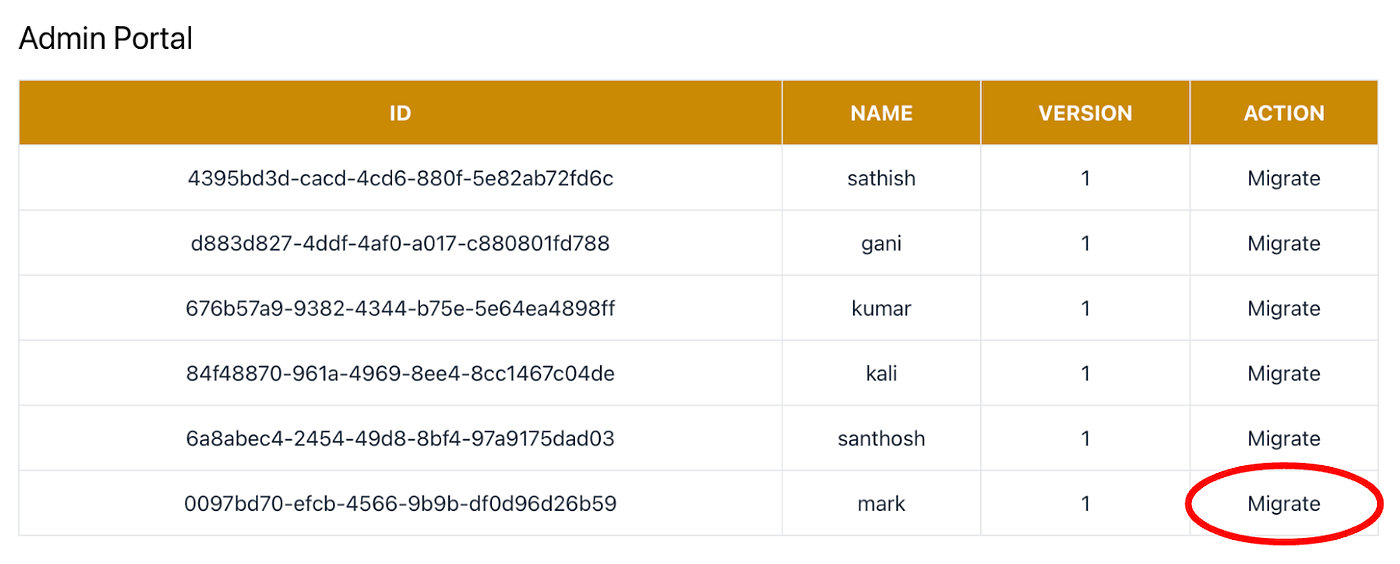Click the name cell sathish
The height and width of the screenshot is (564, 1400).
(881, 179)
